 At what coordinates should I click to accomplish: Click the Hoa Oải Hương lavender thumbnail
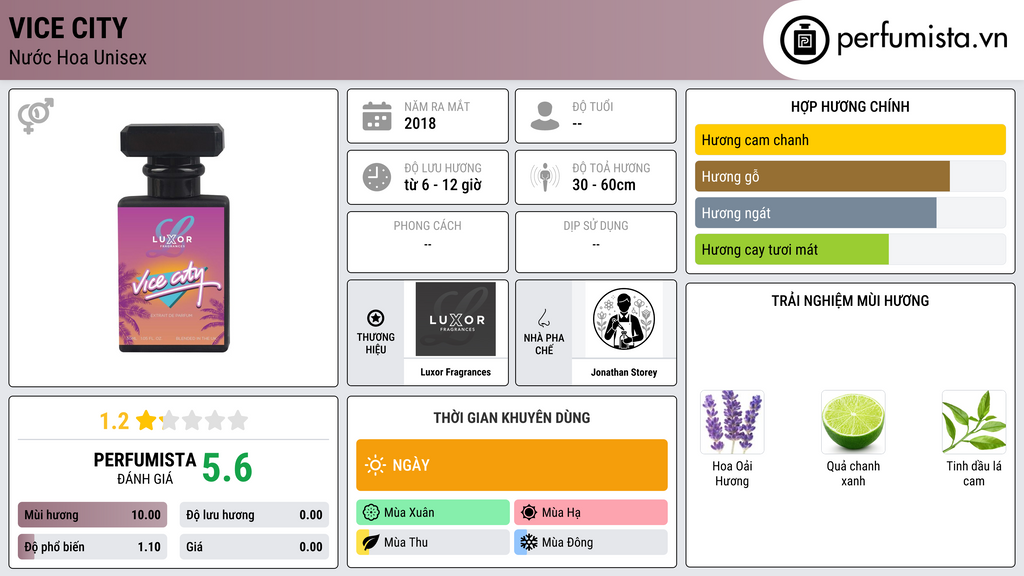[x=732, y=422]
